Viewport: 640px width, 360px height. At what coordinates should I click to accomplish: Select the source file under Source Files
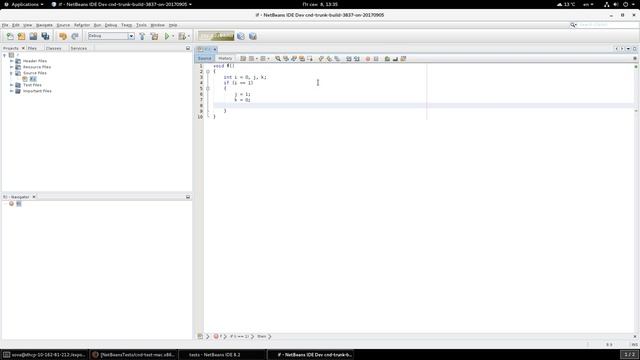33,79
